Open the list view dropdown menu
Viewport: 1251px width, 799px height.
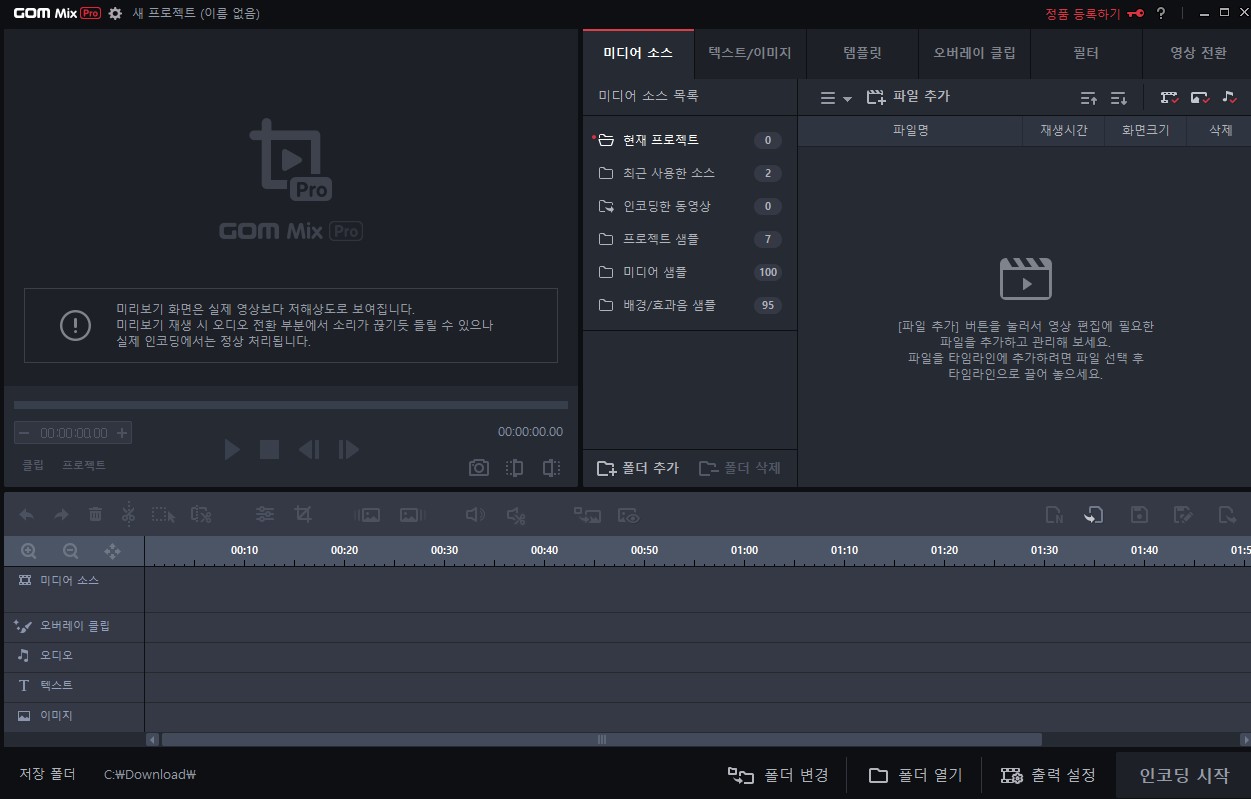coord(835,98)
